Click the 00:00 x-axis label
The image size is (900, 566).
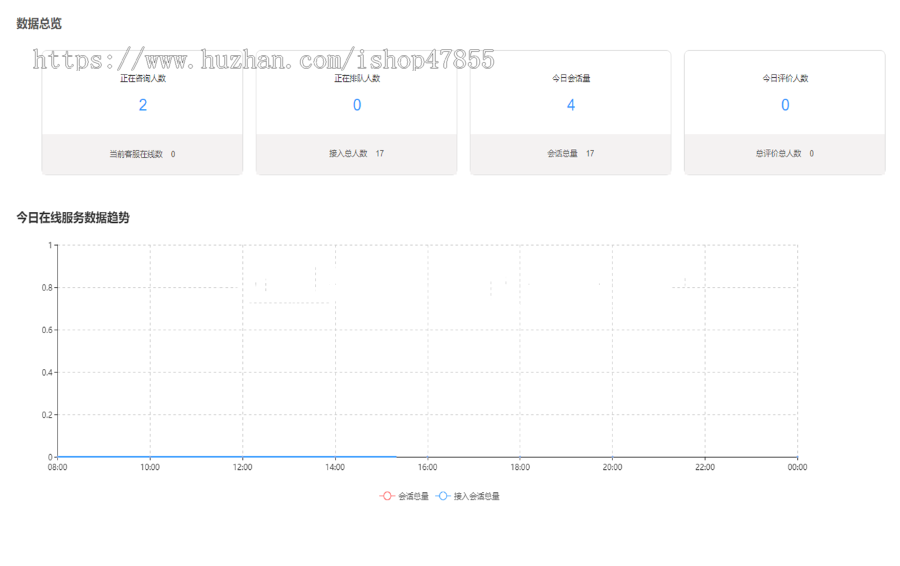[x=797, y=467]
